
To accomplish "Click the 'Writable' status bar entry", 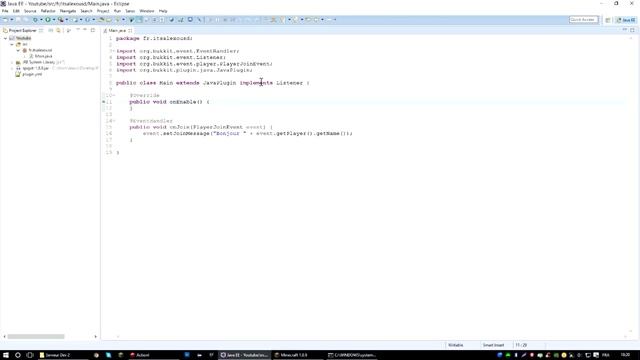I will 456,345.
